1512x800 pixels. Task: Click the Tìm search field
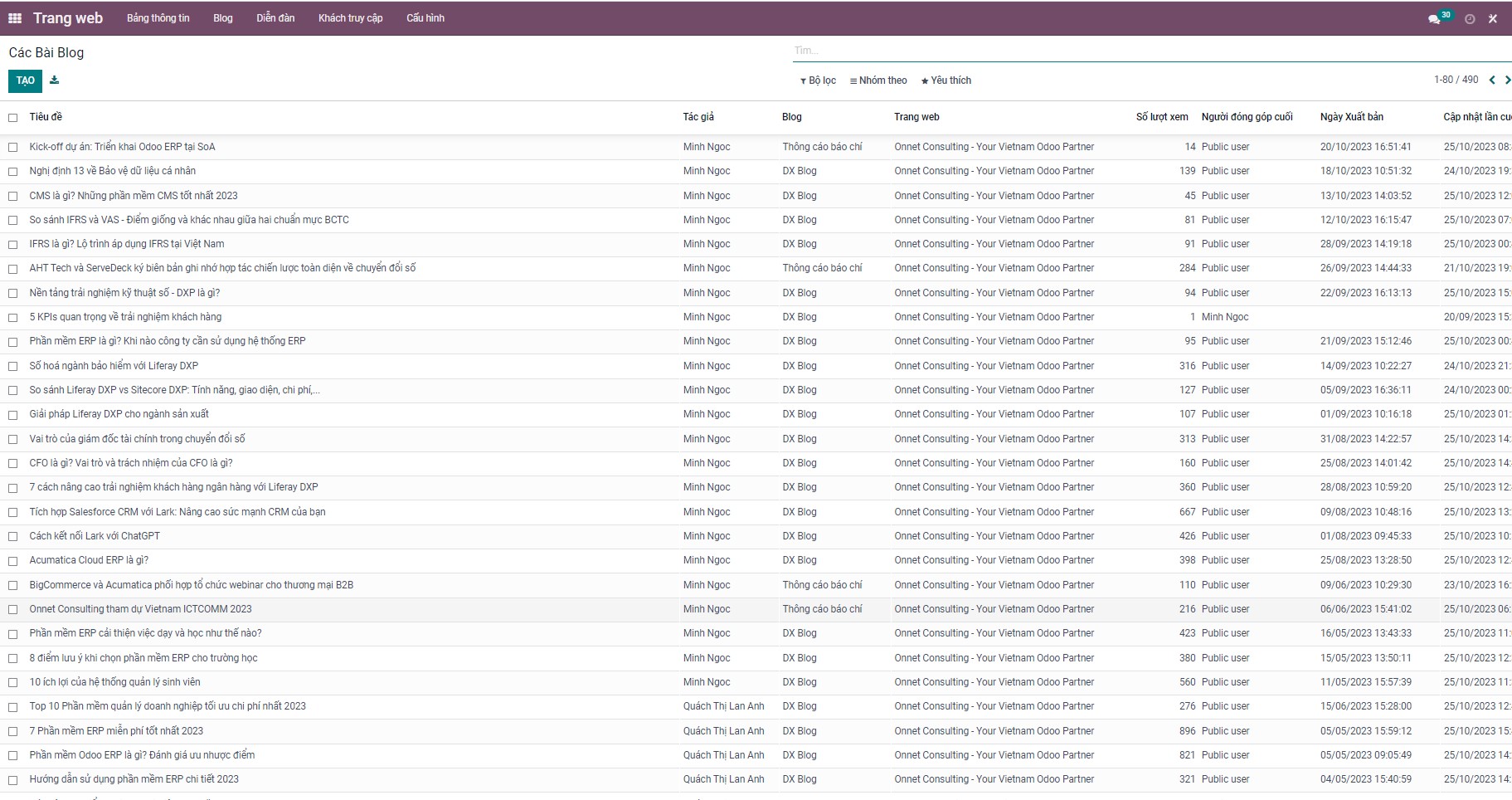(1145, 51)
